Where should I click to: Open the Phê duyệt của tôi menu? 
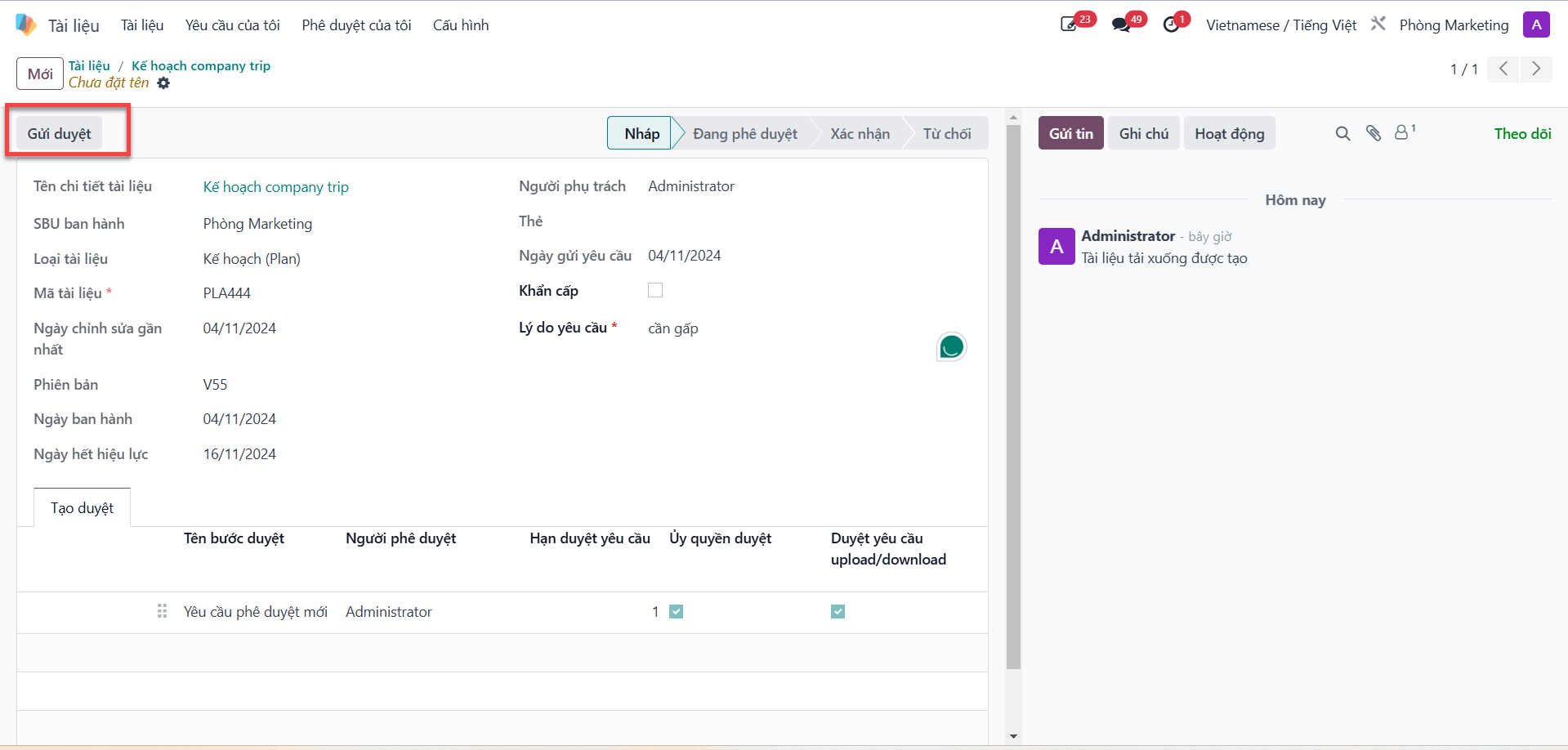point(356,25)
